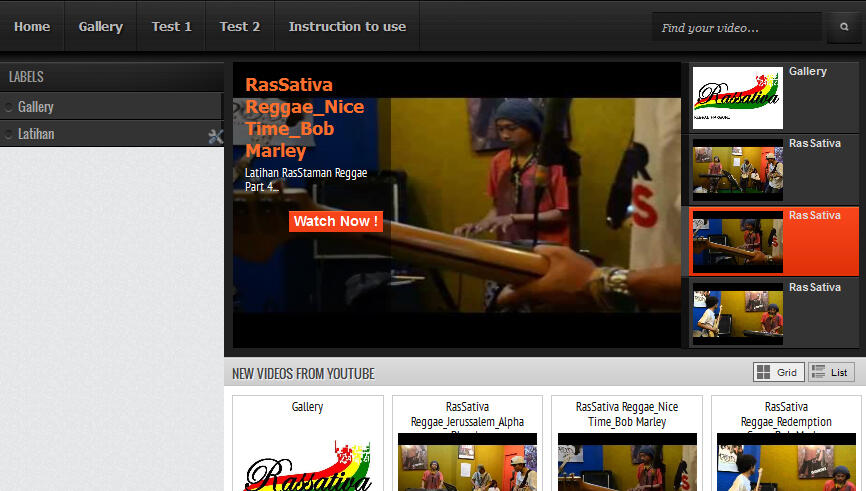Click the LABELS sidebar heading
Image resolution: width=866 pixels, height=491 pixels.
point(26,77)
